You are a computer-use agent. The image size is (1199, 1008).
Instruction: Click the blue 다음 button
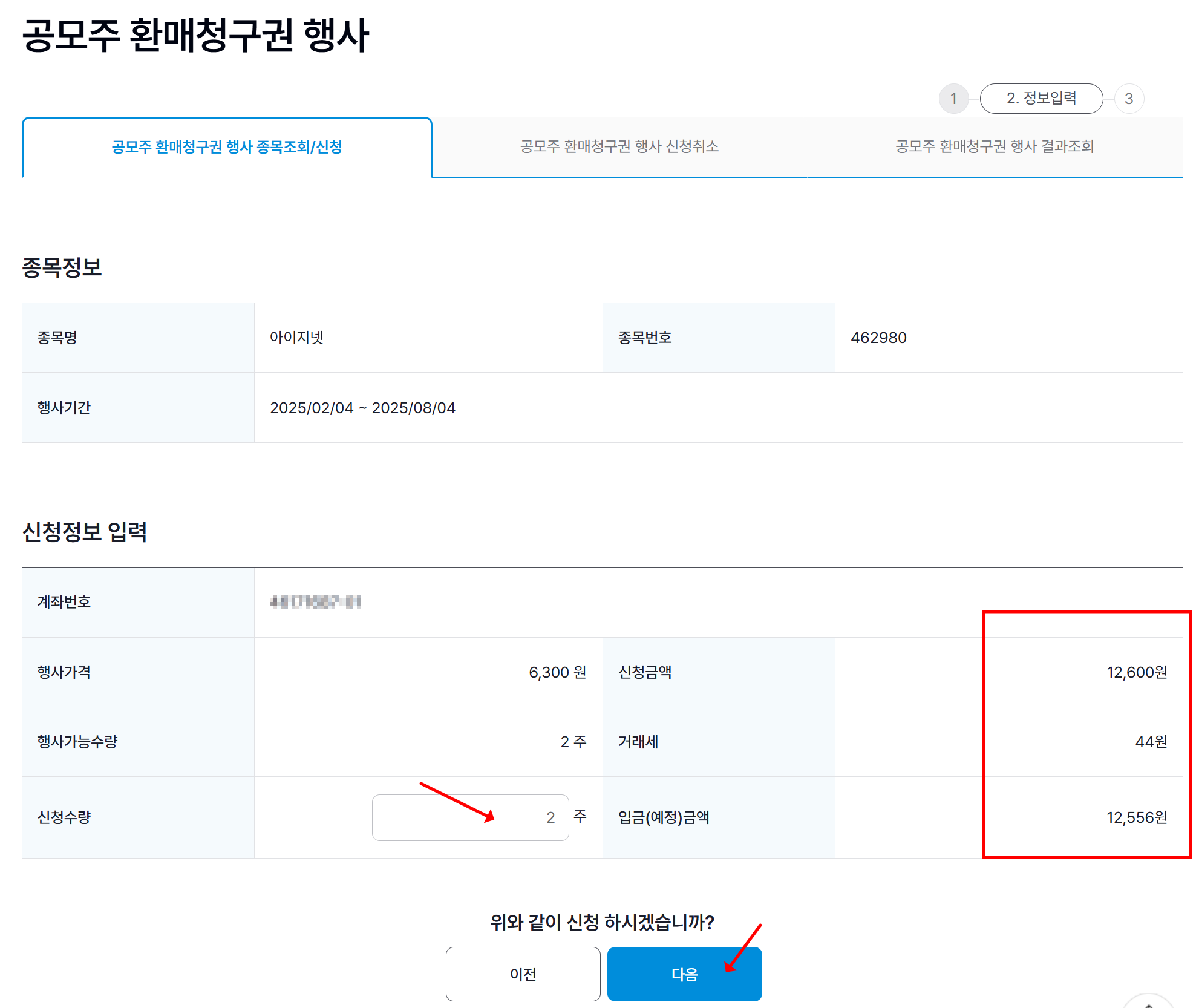click(684, 974)
